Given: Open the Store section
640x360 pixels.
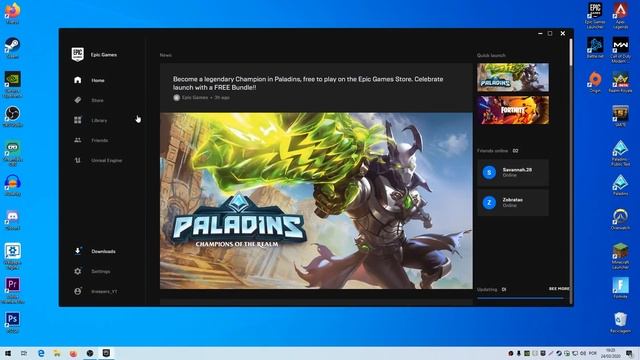Looking at the screenshot, I should [x=98, y=100].
